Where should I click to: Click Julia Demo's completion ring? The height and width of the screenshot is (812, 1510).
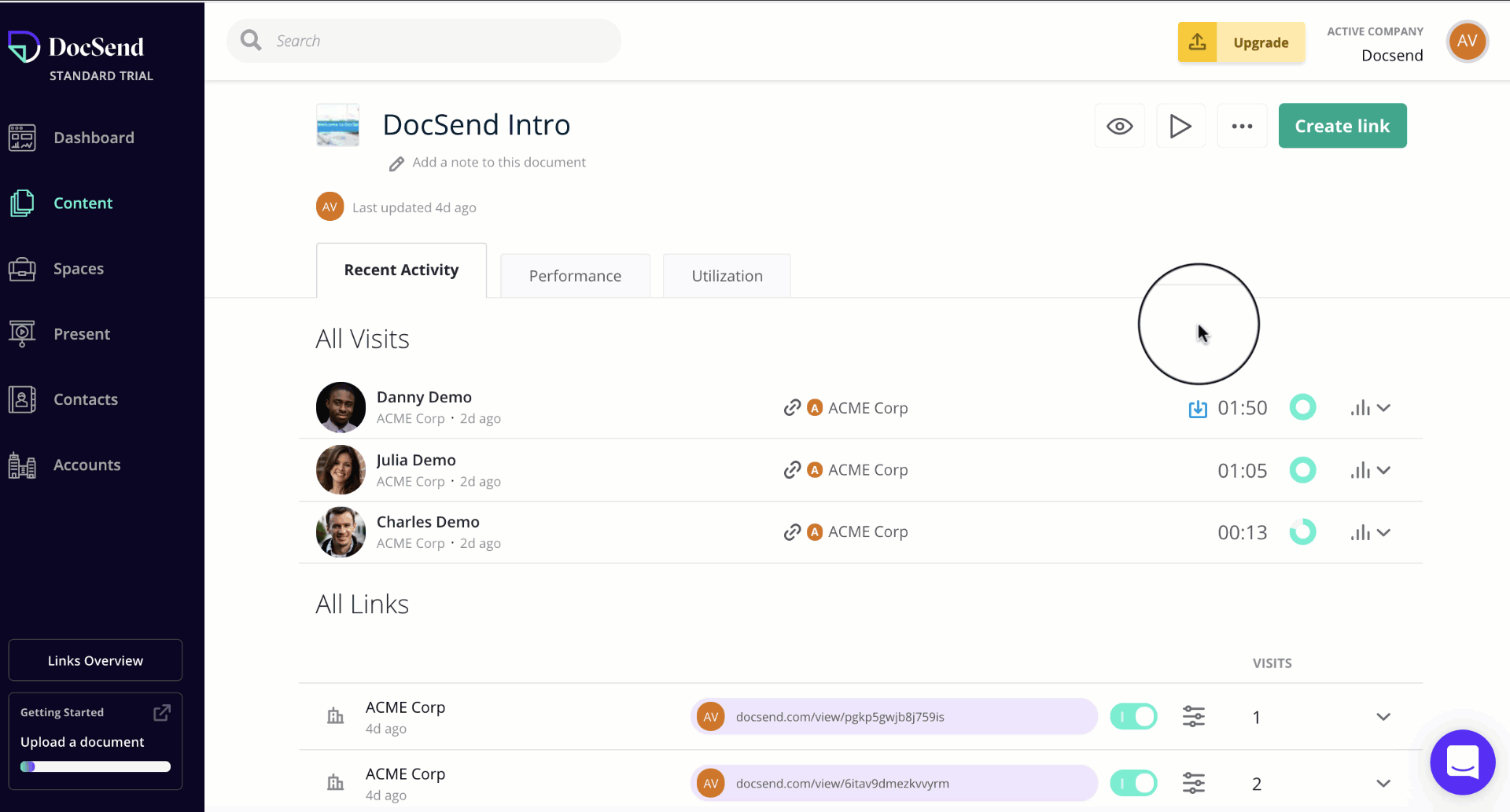pyautogui.click(x=1303, y=470)
